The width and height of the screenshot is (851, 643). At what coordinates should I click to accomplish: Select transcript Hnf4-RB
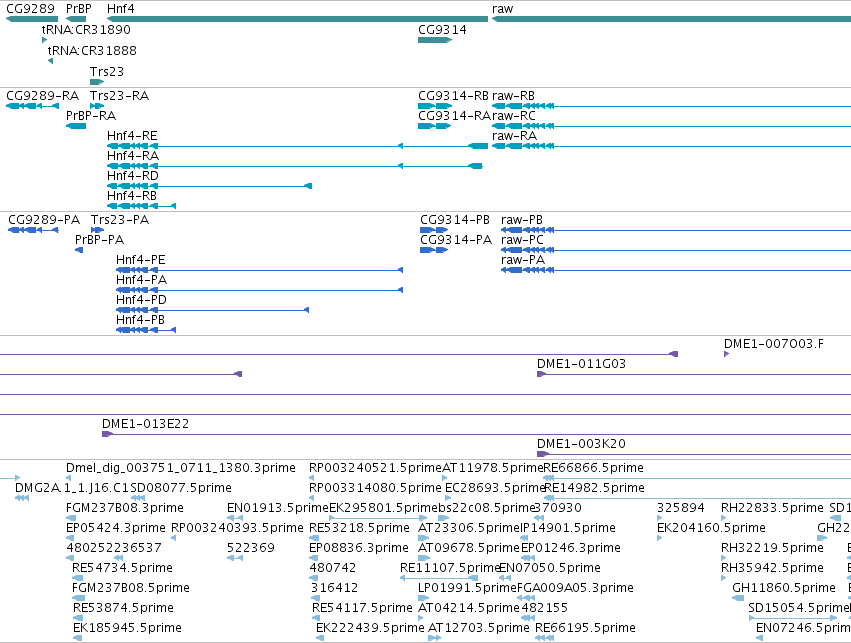pos(141,206)
